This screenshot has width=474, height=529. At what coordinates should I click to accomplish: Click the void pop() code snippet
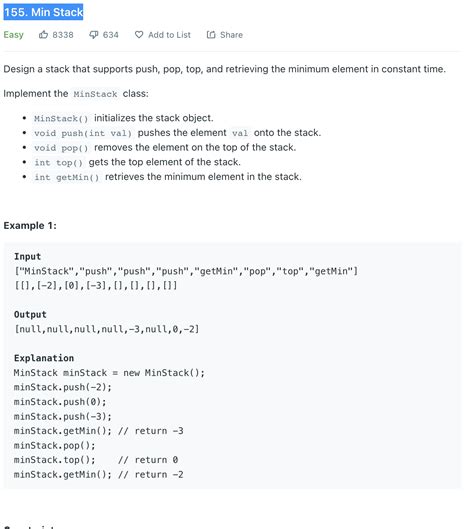[x=61, y=148]
